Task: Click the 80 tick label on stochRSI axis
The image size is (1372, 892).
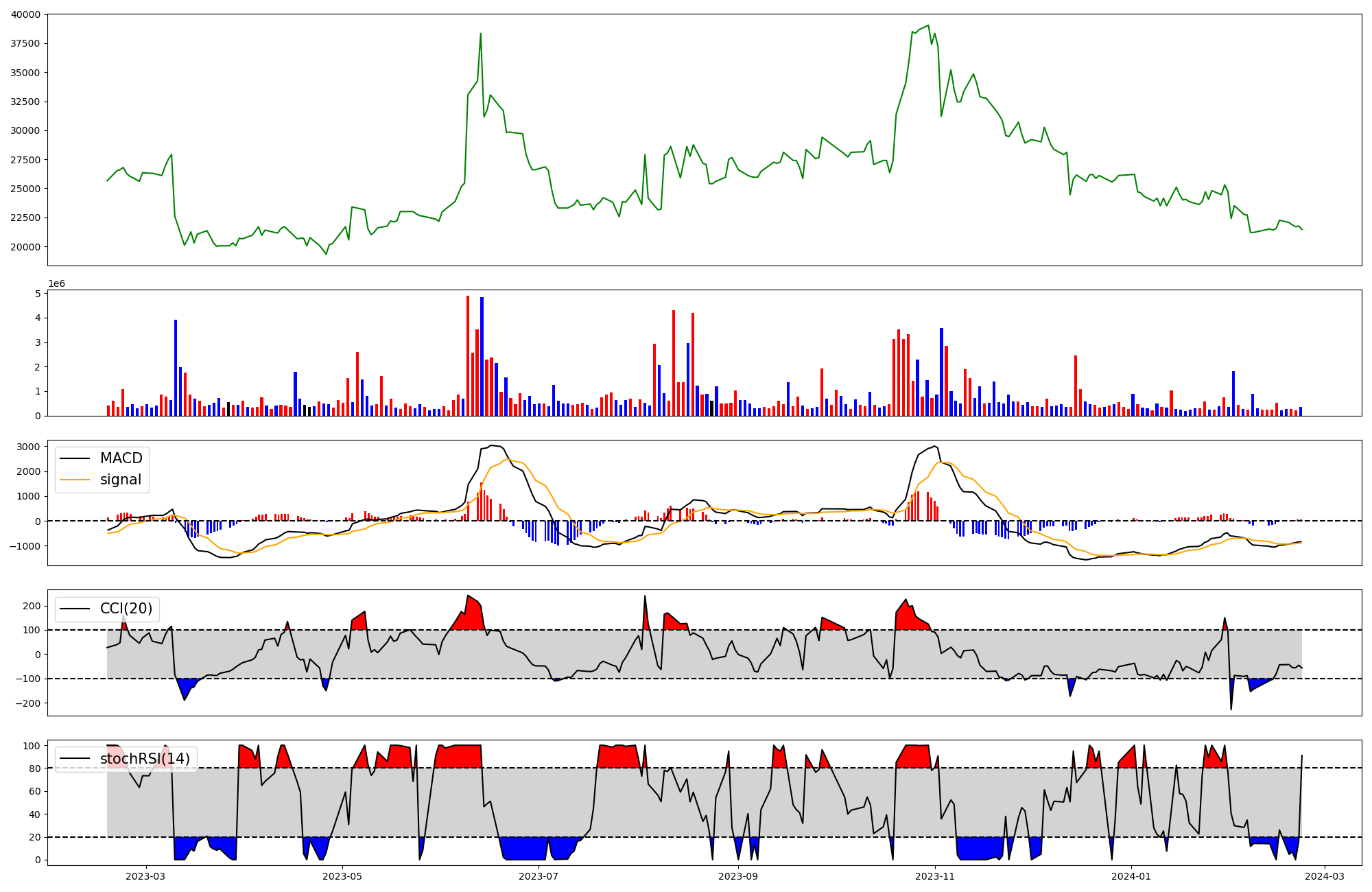Action: 35,768
